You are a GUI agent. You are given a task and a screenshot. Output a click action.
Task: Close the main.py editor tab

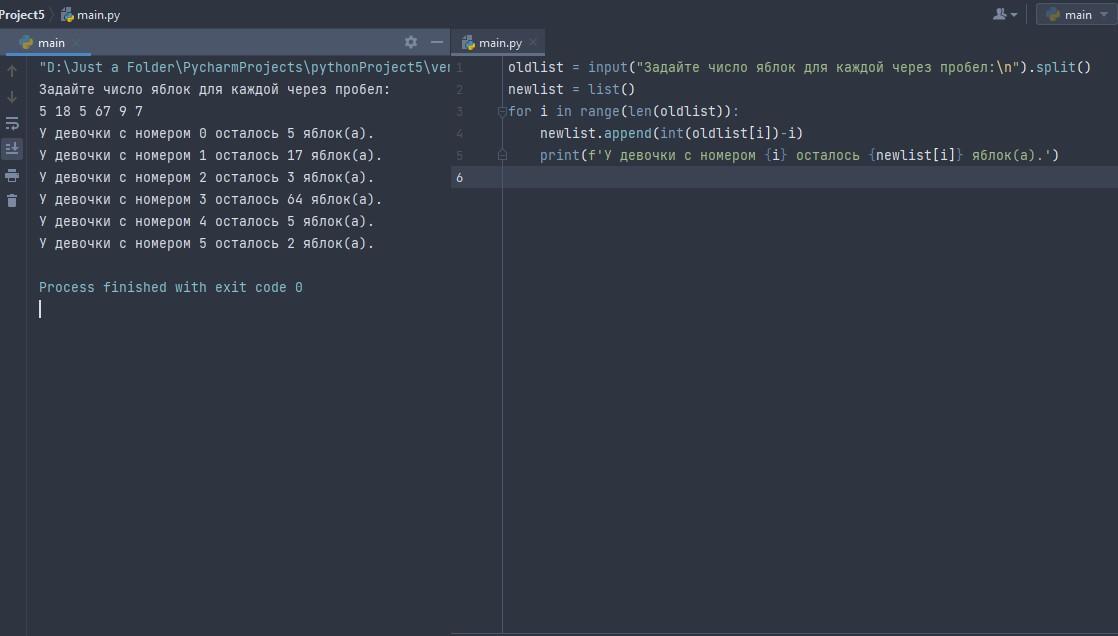pos(533,43)
